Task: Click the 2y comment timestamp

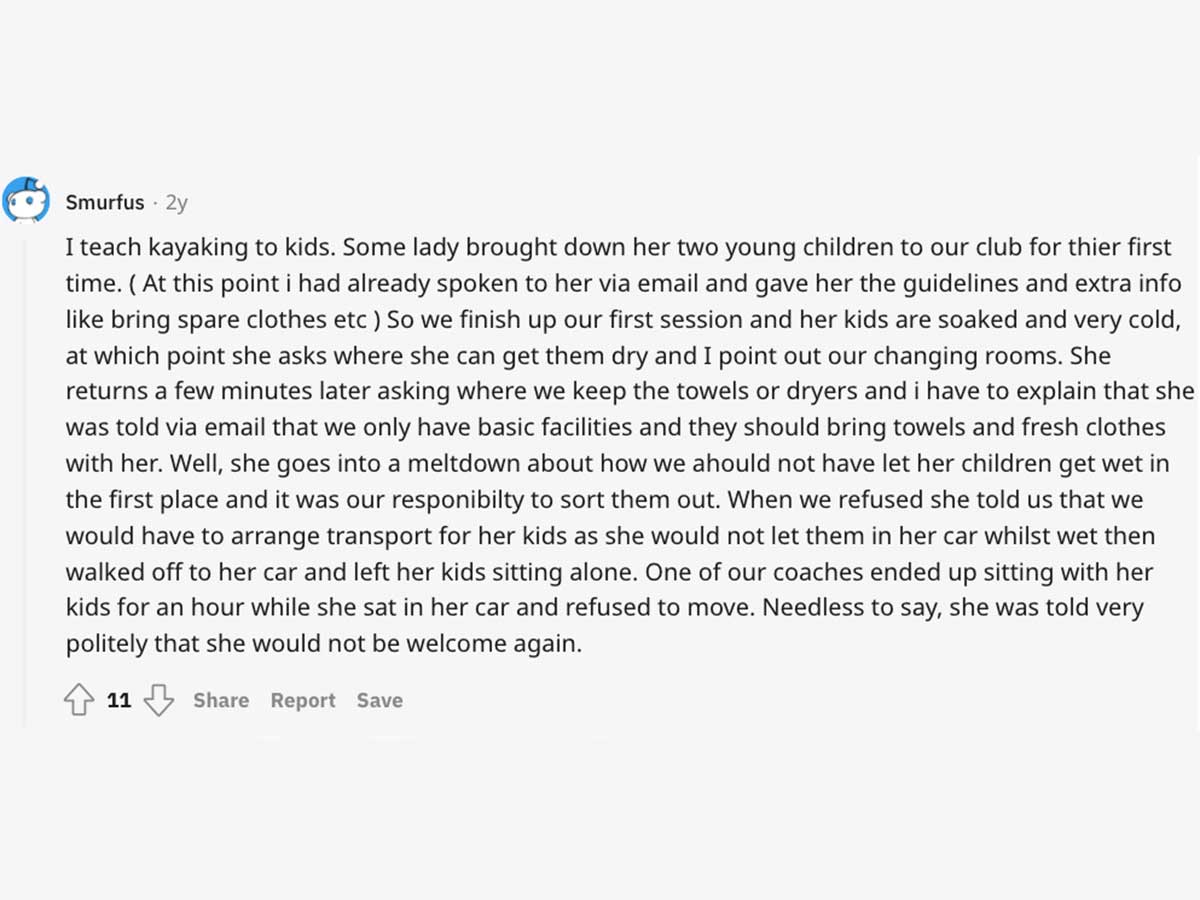Action: pos(176,203)
